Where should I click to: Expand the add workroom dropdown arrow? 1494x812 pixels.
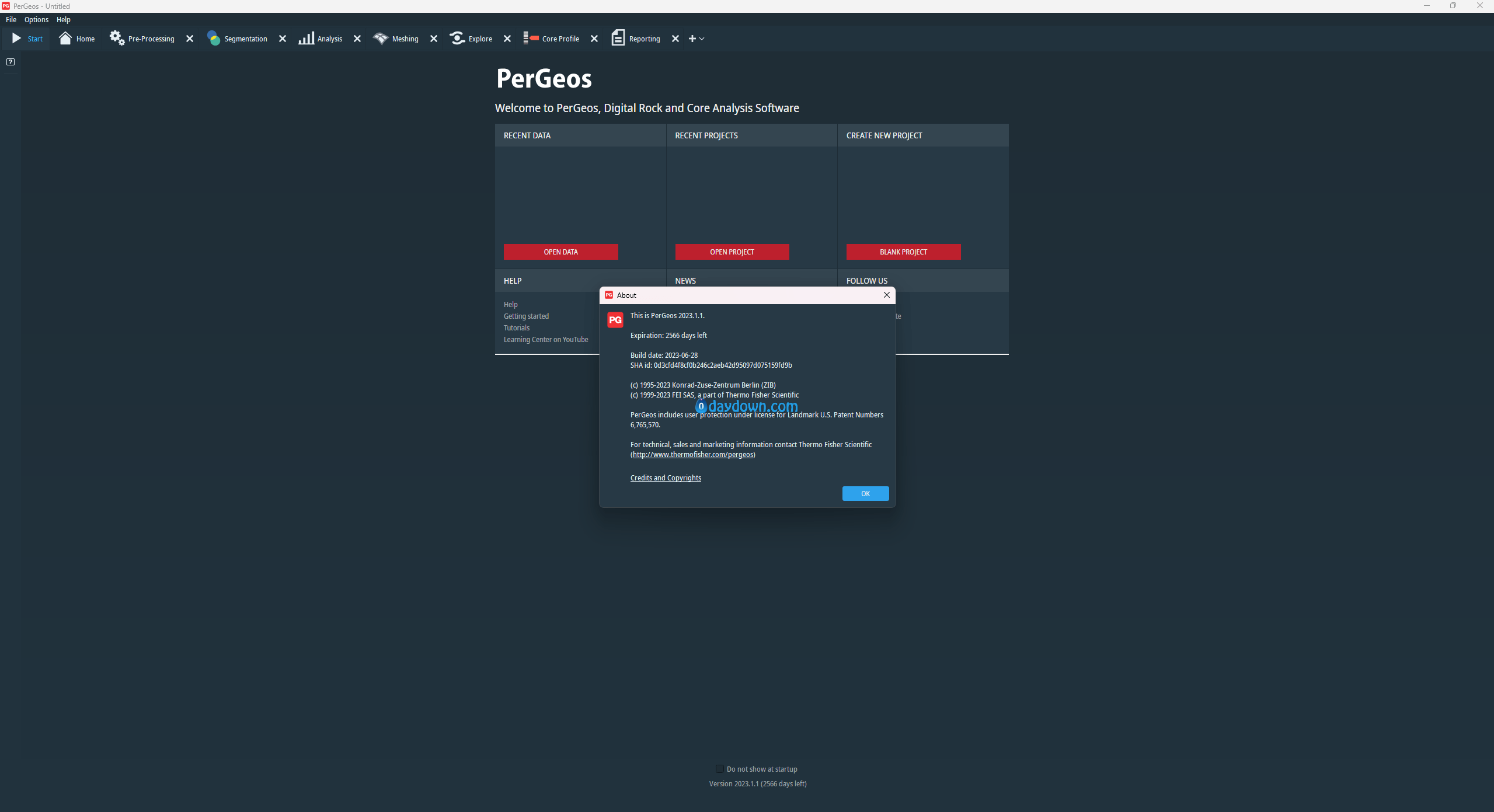tap(702, 39)
